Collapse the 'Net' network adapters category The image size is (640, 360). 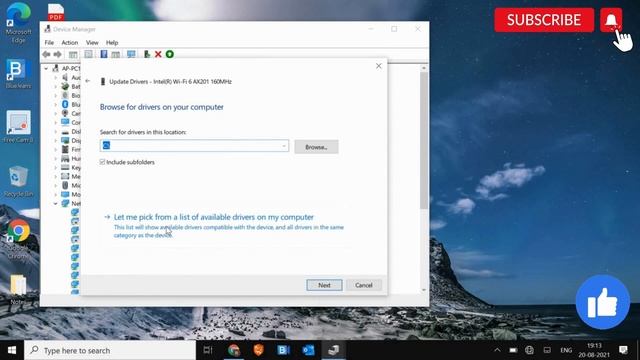pyautogui.click(x=56, y=203)
